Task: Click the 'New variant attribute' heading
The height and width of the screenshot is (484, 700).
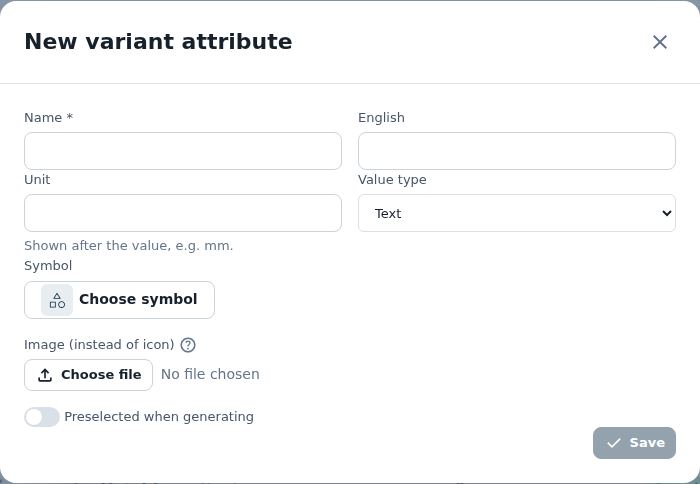Action: pos(158,42)
